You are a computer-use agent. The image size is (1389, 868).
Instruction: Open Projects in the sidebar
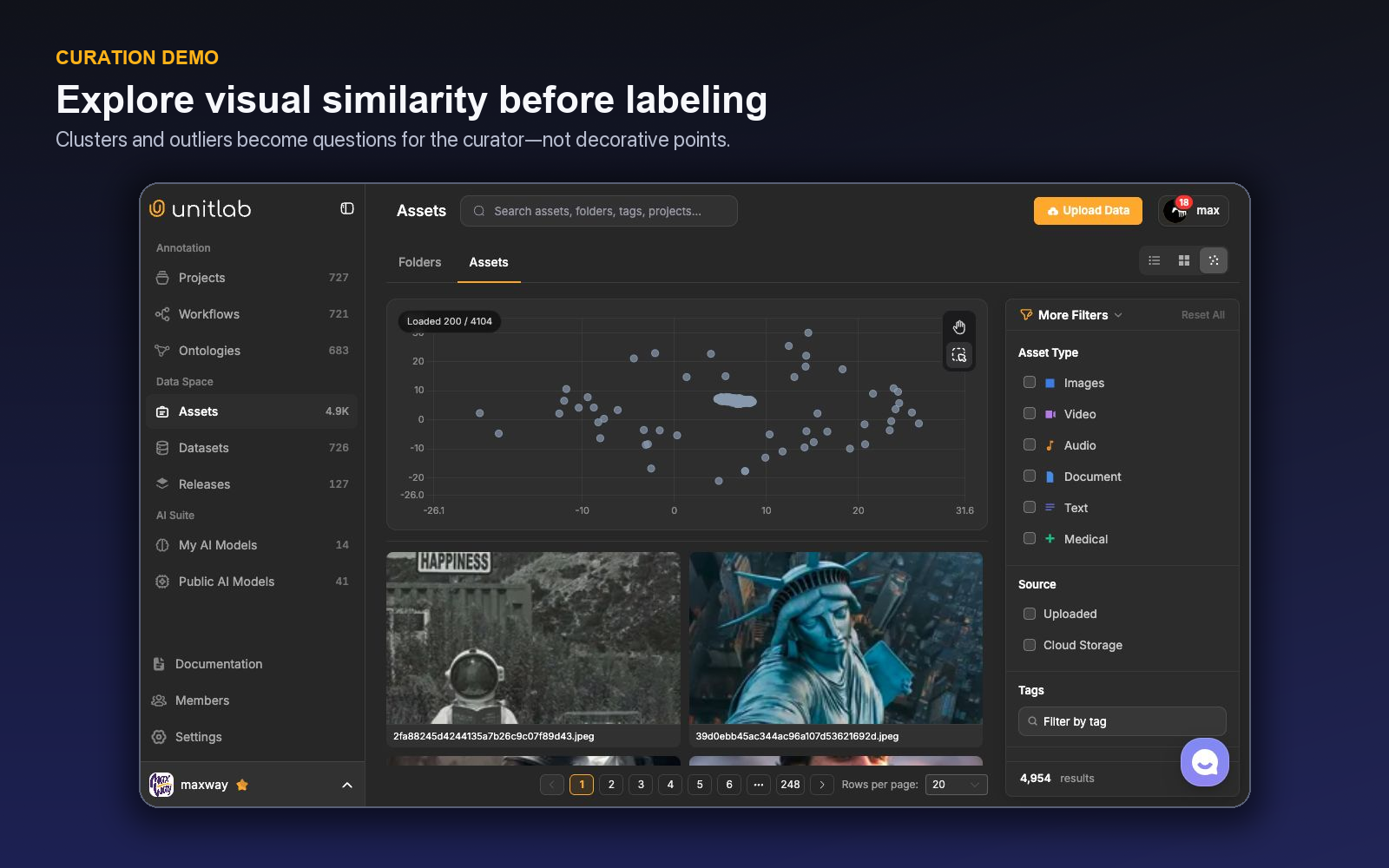tap(252, 278)
